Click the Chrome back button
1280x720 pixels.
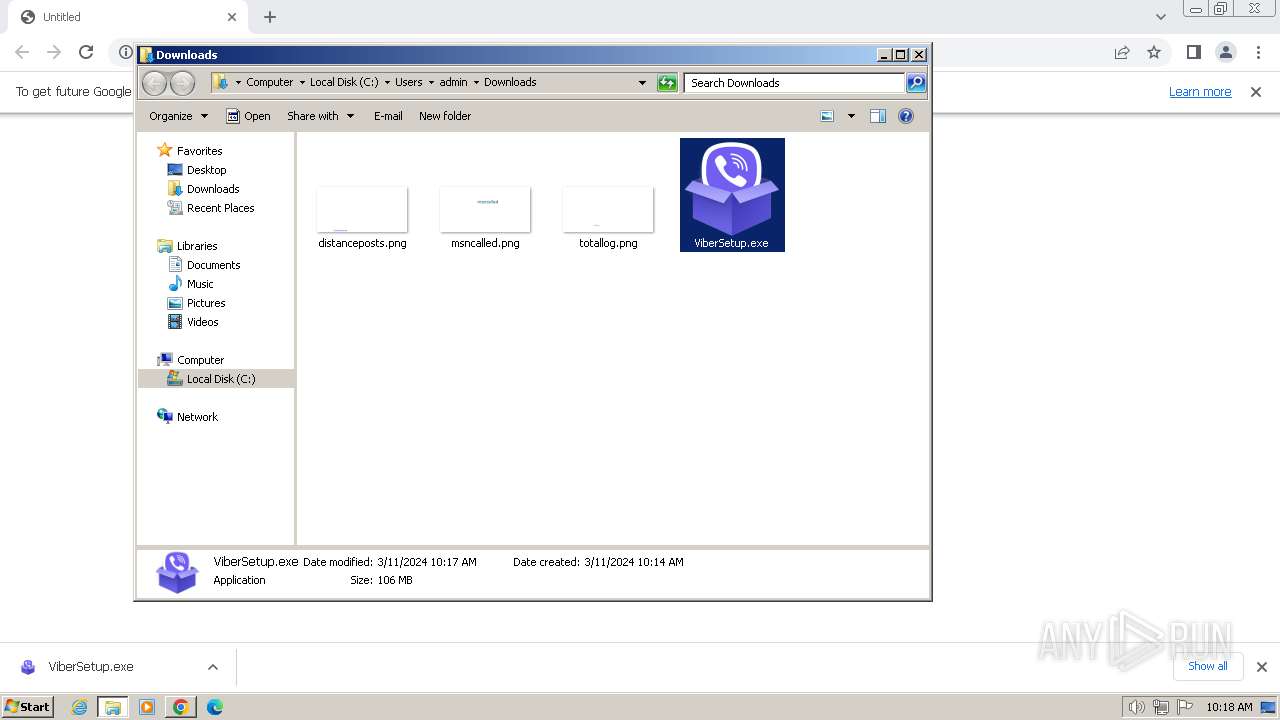click(x=22, y=52)
